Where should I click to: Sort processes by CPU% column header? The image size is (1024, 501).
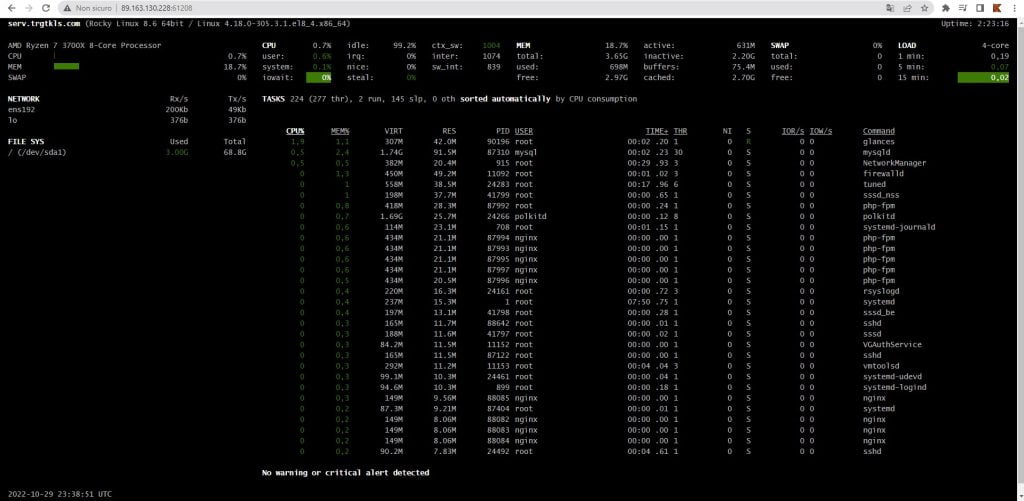tap(295, 131)
